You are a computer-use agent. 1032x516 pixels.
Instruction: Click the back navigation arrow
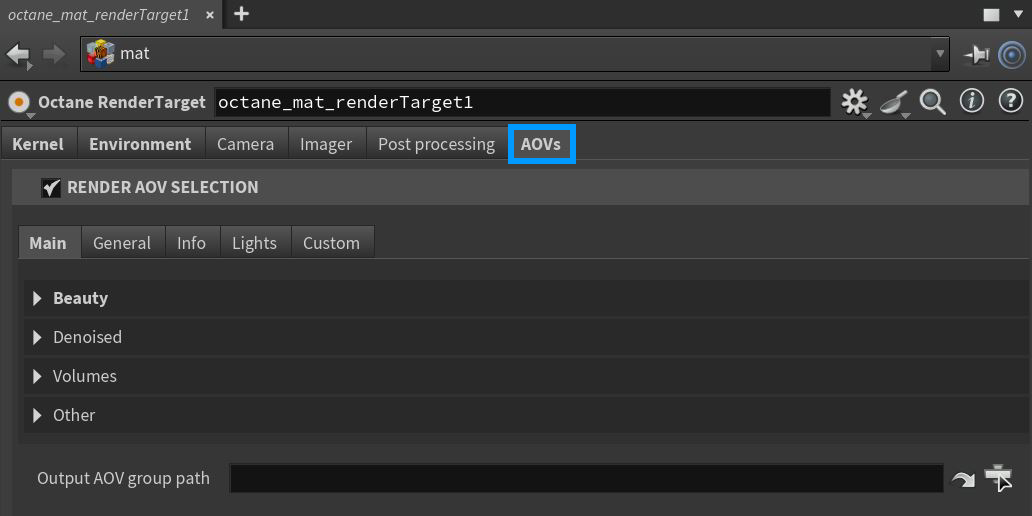(18, 54)
